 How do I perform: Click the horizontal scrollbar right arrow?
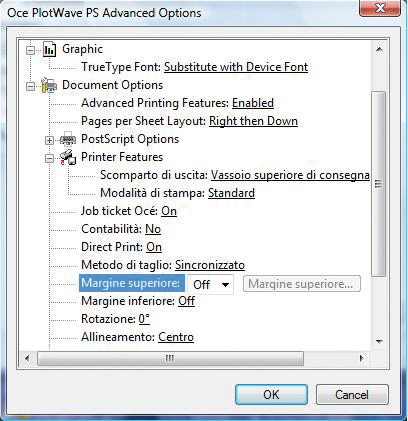362,359
